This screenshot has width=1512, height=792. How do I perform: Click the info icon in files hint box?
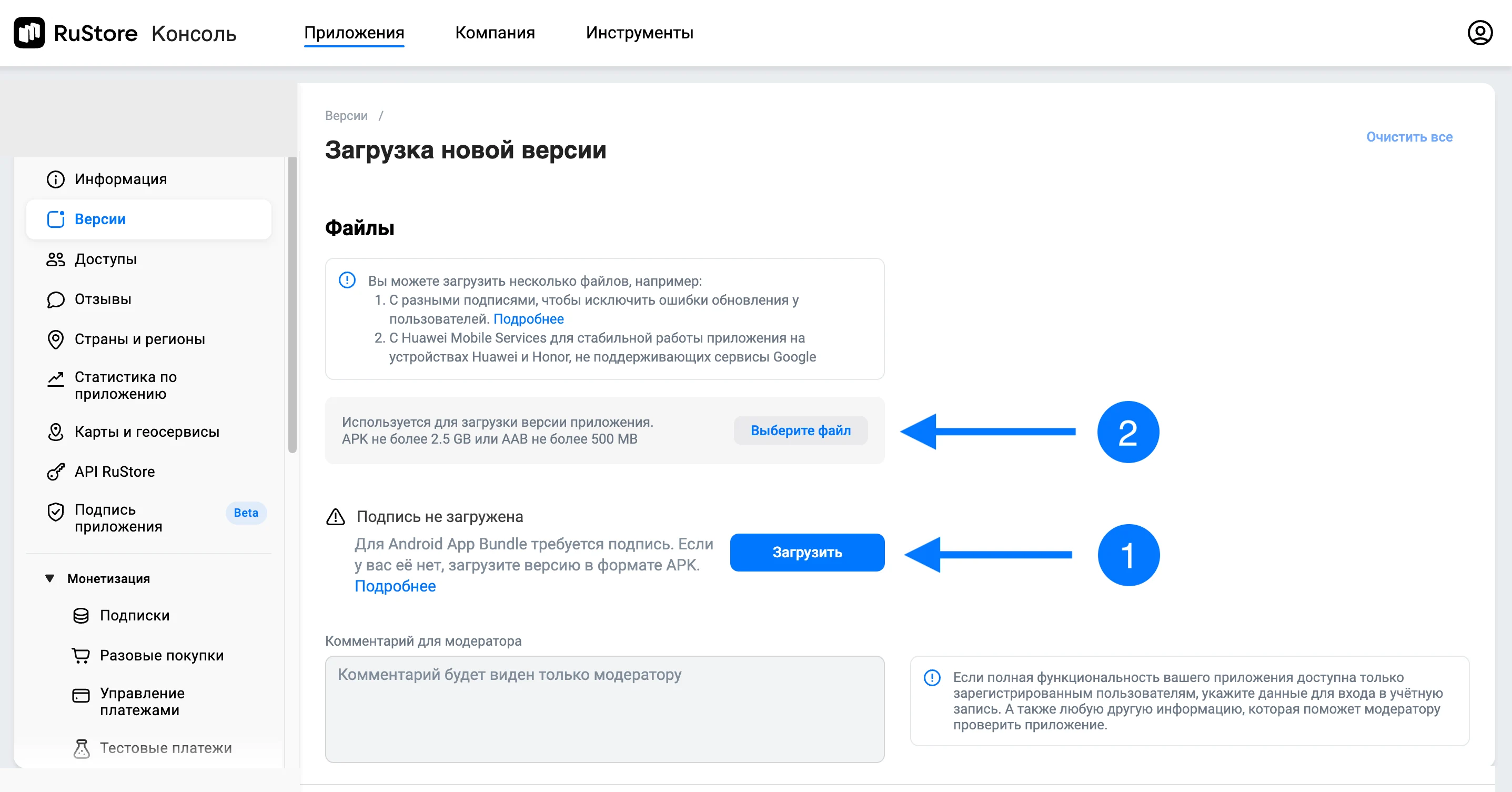point(347,280)
